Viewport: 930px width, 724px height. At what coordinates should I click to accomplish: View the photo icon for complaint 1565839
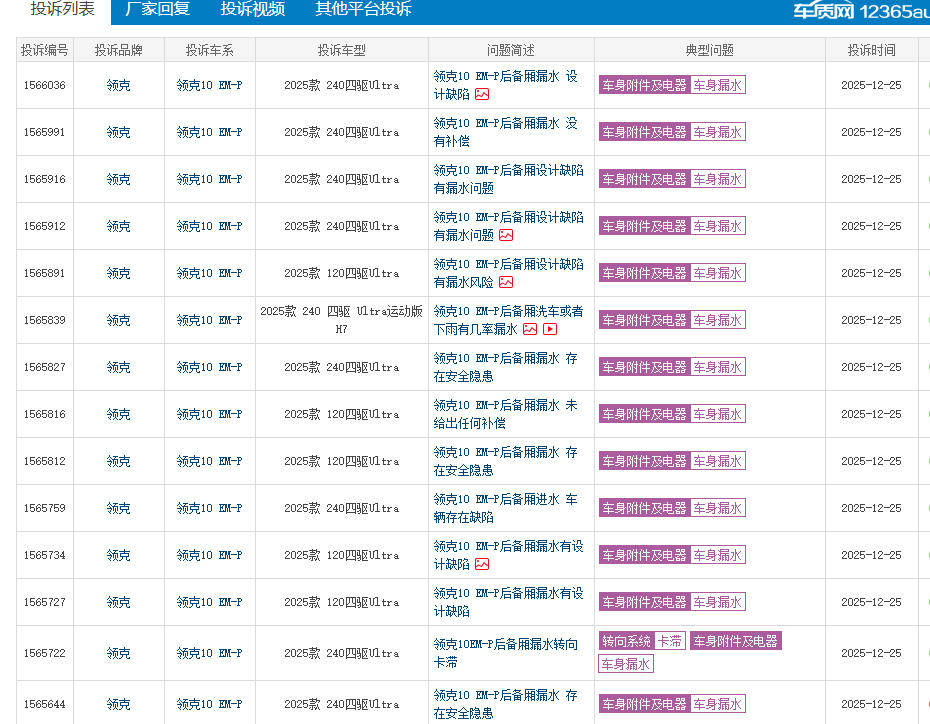(530, 329)
